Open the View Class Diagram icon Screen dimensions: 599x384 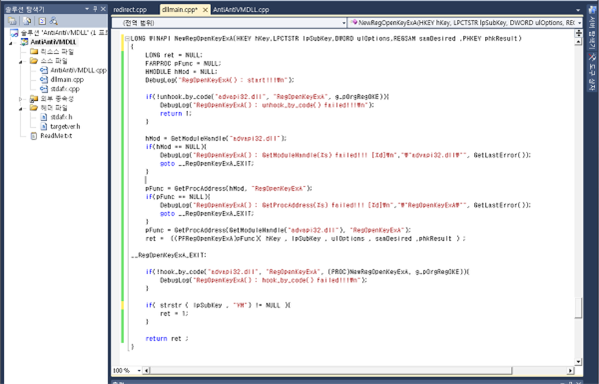pyautogui.click(x=53, y=21)
